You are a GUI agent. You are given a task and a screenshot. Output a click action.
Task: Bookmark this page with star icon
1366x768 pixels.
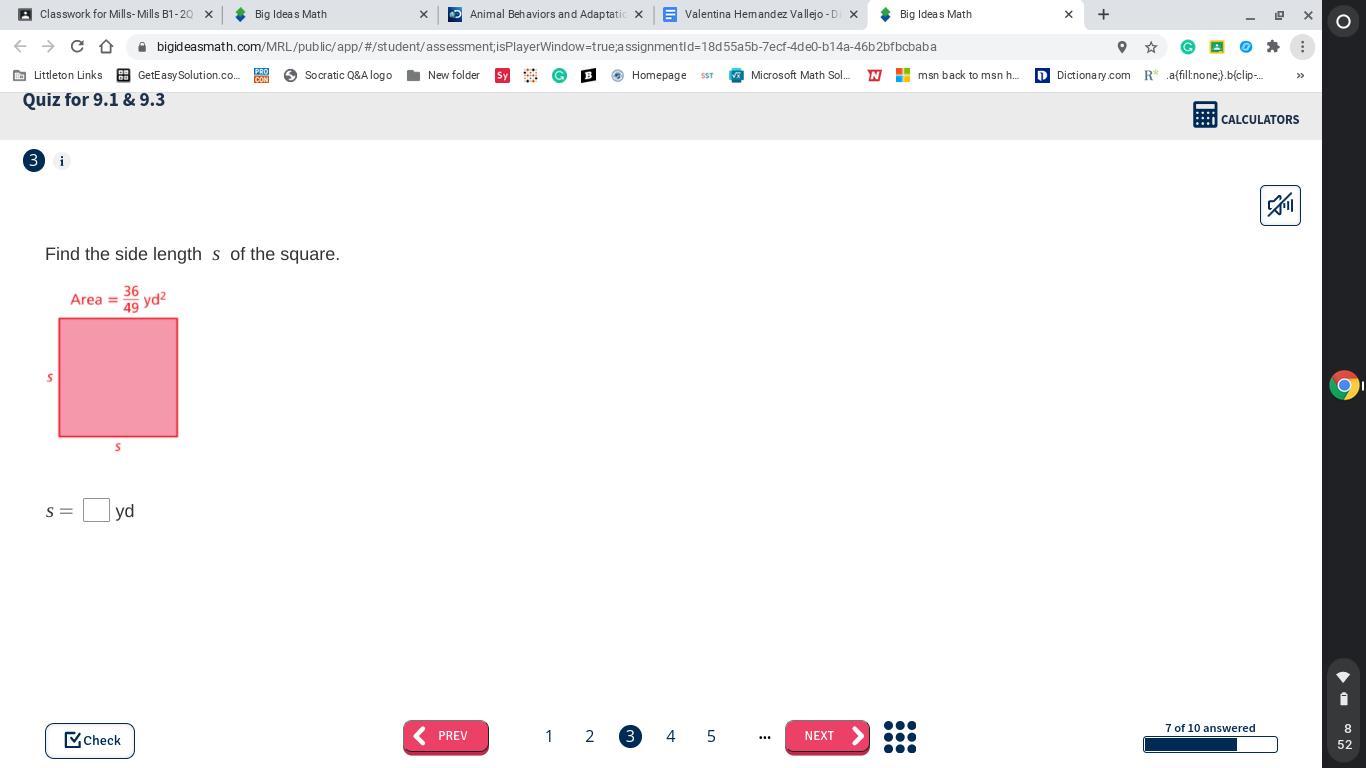1151,47
